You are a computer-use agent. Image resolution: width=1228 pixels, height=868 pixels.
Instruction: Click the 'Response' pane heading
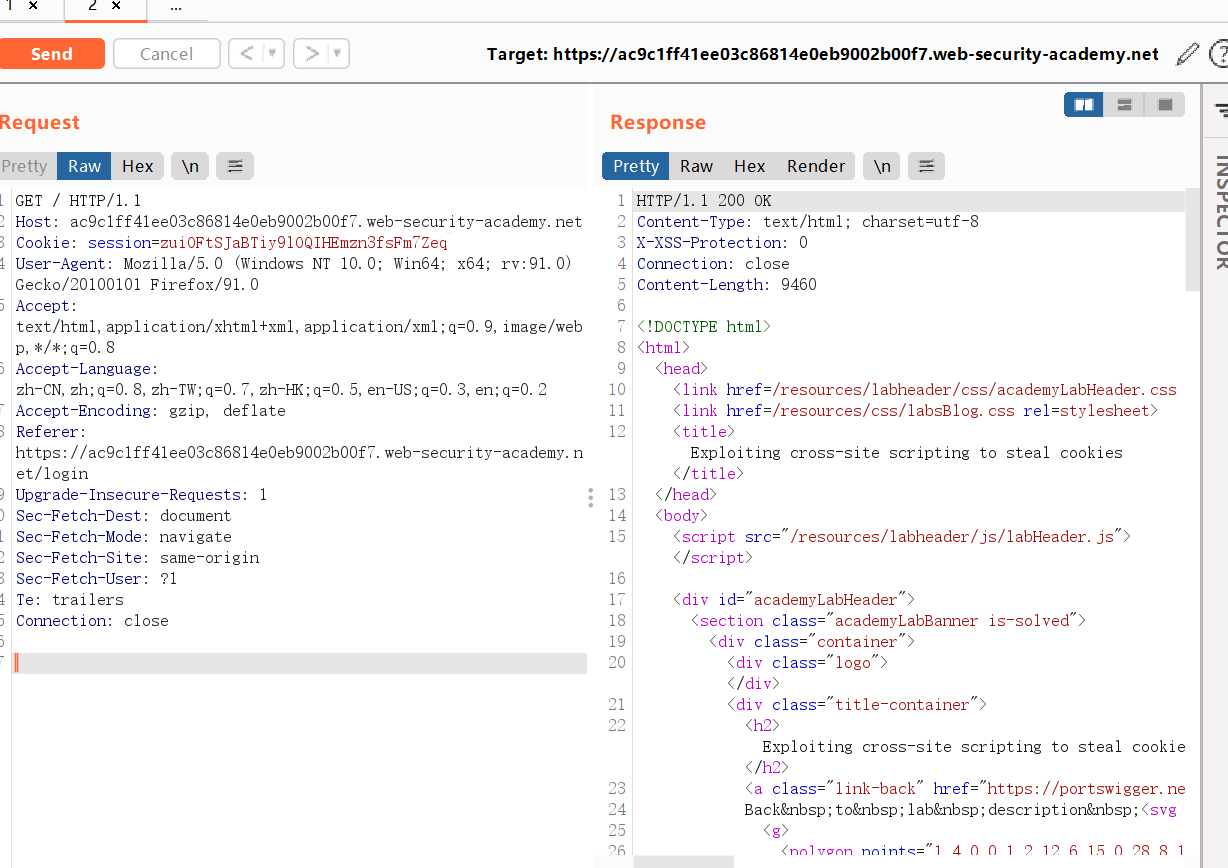[658, 122]
